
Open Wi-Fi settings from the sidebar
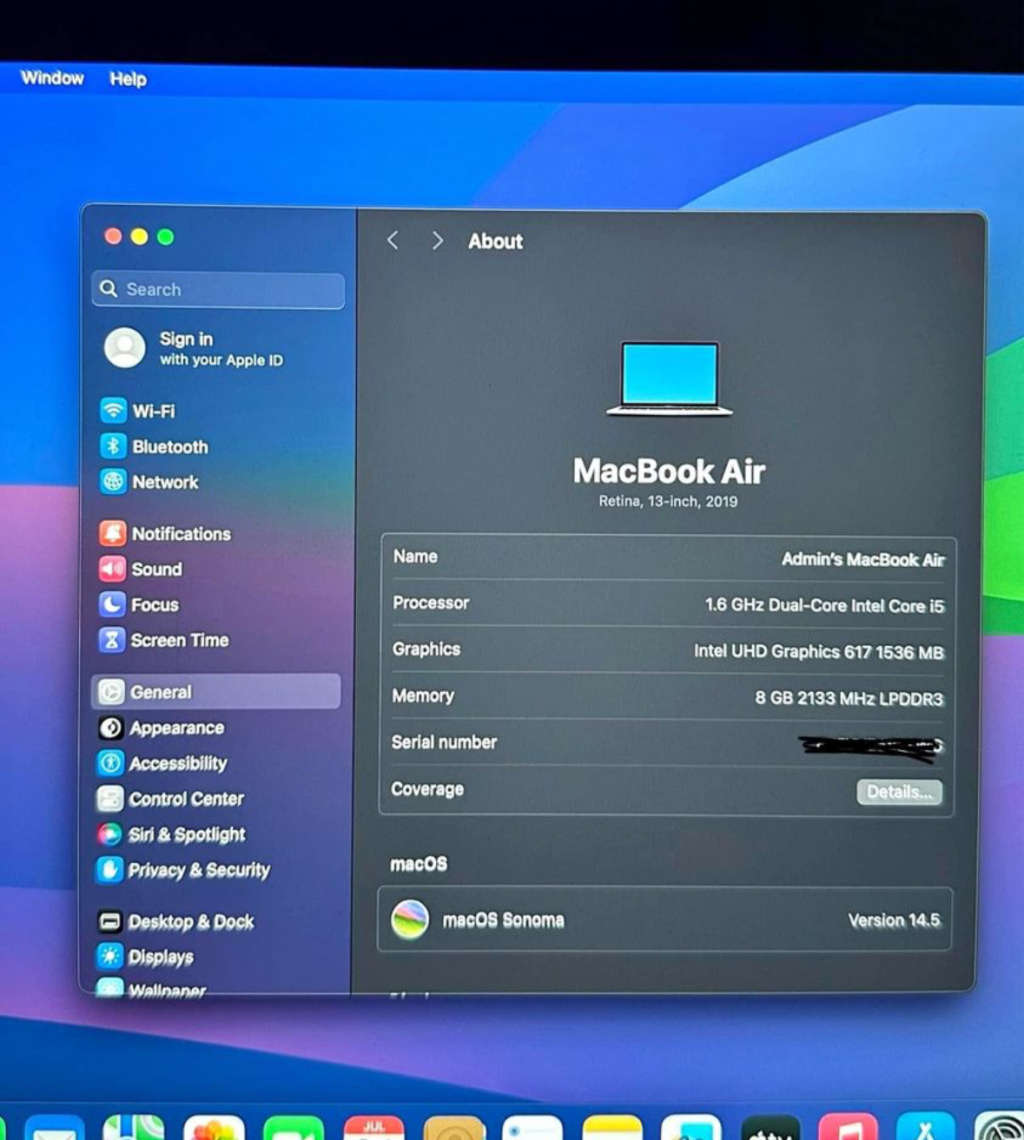coord(113,411)
